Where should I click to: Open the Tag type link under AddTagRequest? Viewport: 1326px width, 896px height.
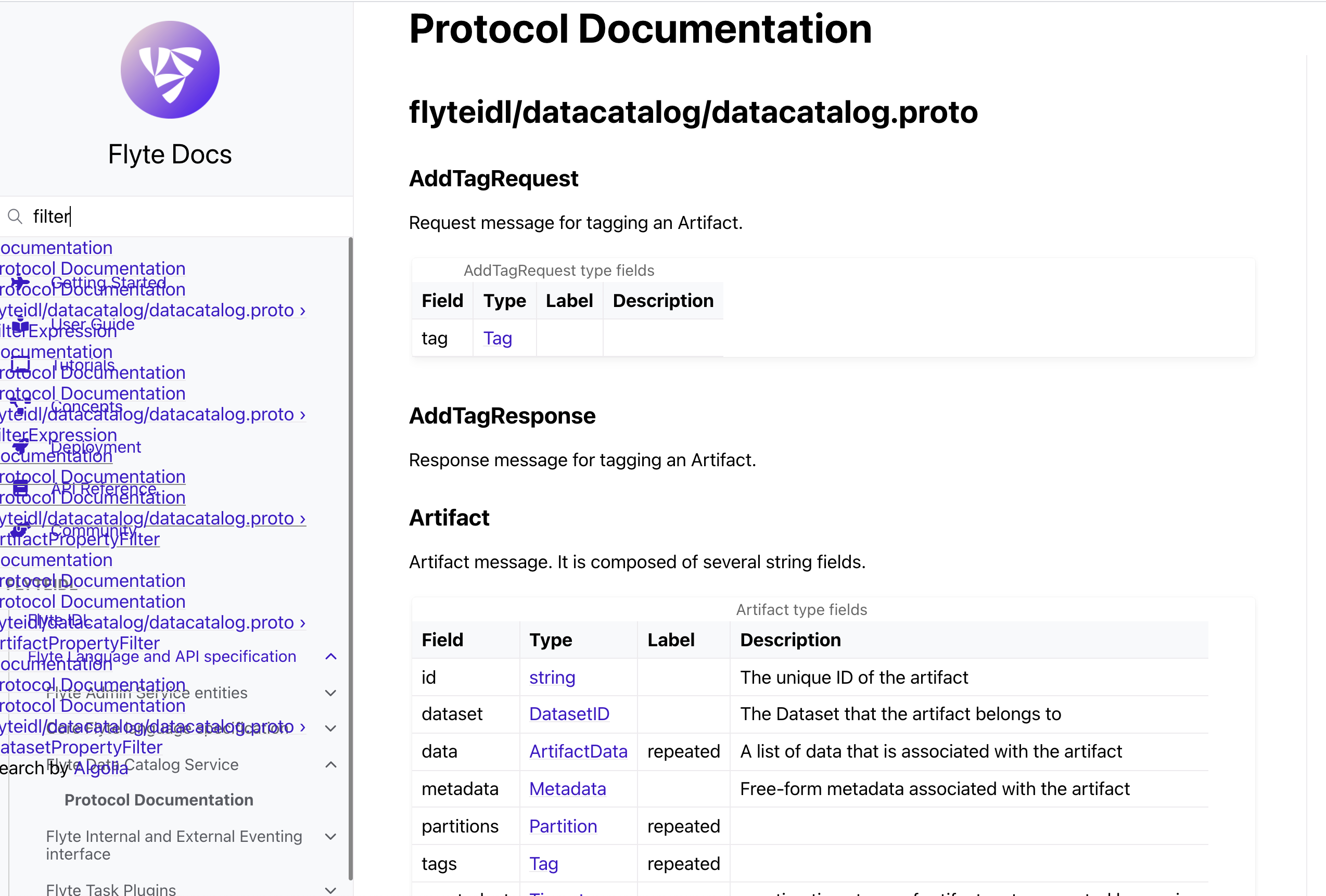(497, 338)
